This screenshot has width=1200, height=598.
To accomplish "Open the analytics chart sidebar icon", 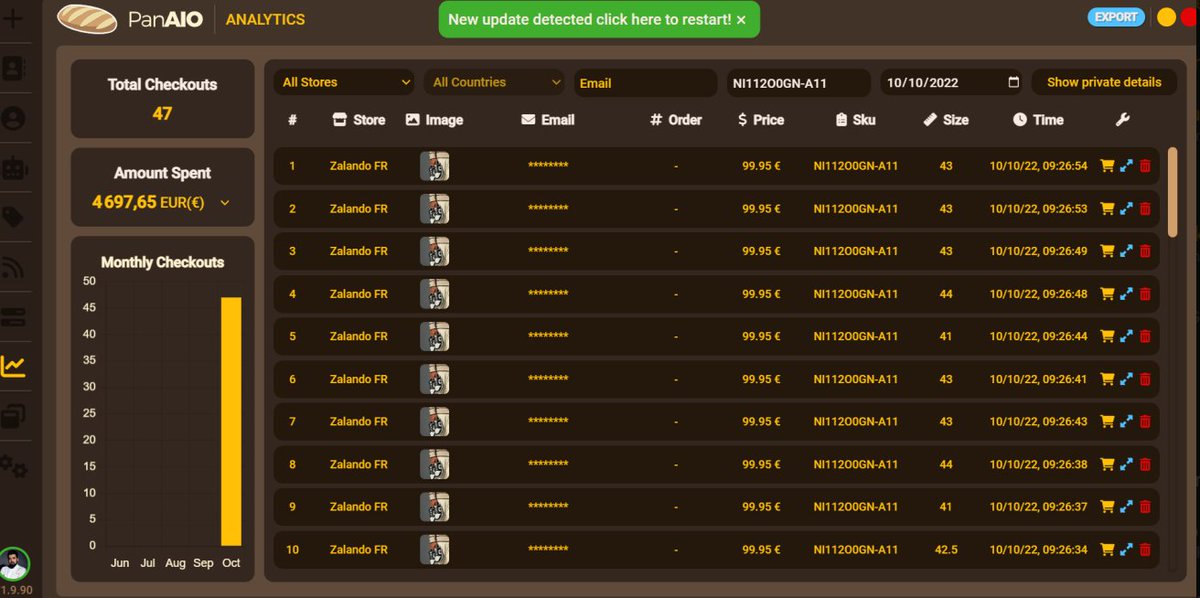I will [14, 366].
